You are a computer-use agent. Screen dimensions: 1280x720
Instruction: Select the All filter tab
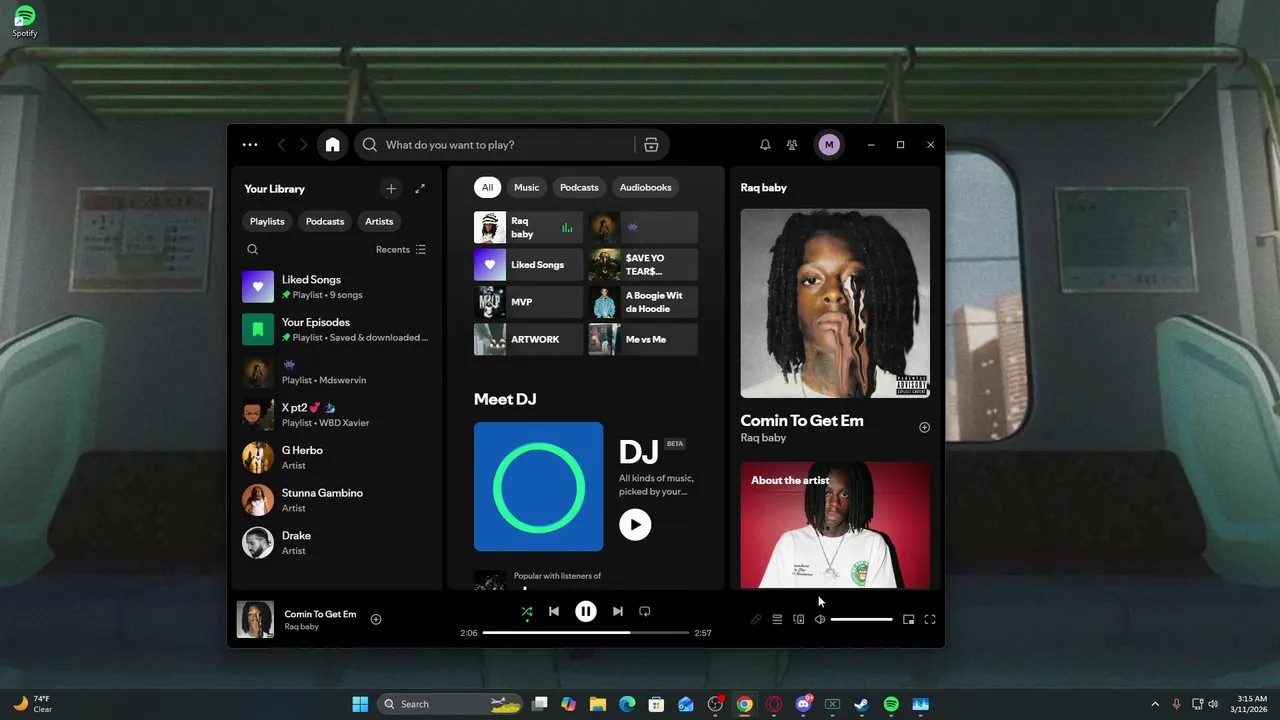[x=487, y=187]
